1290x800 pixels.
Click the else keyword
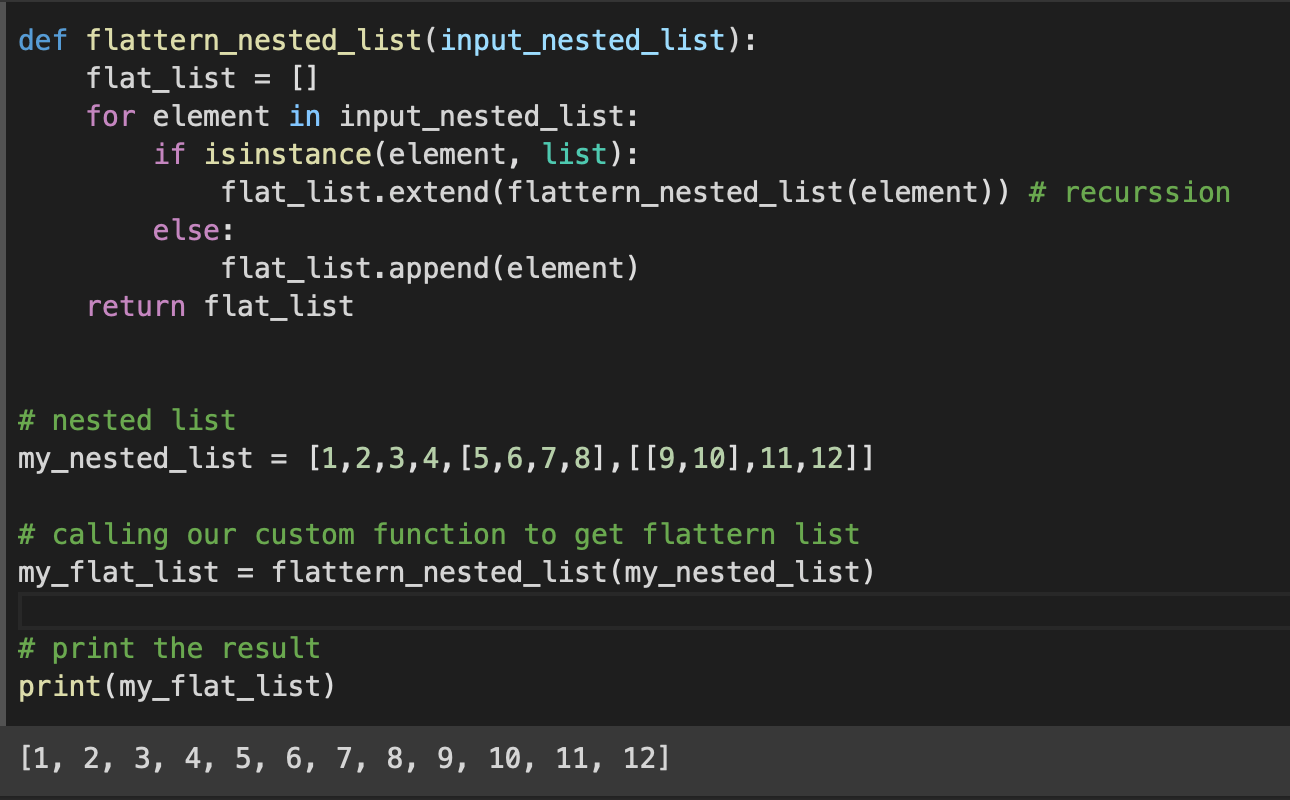(x=185, y=229)
